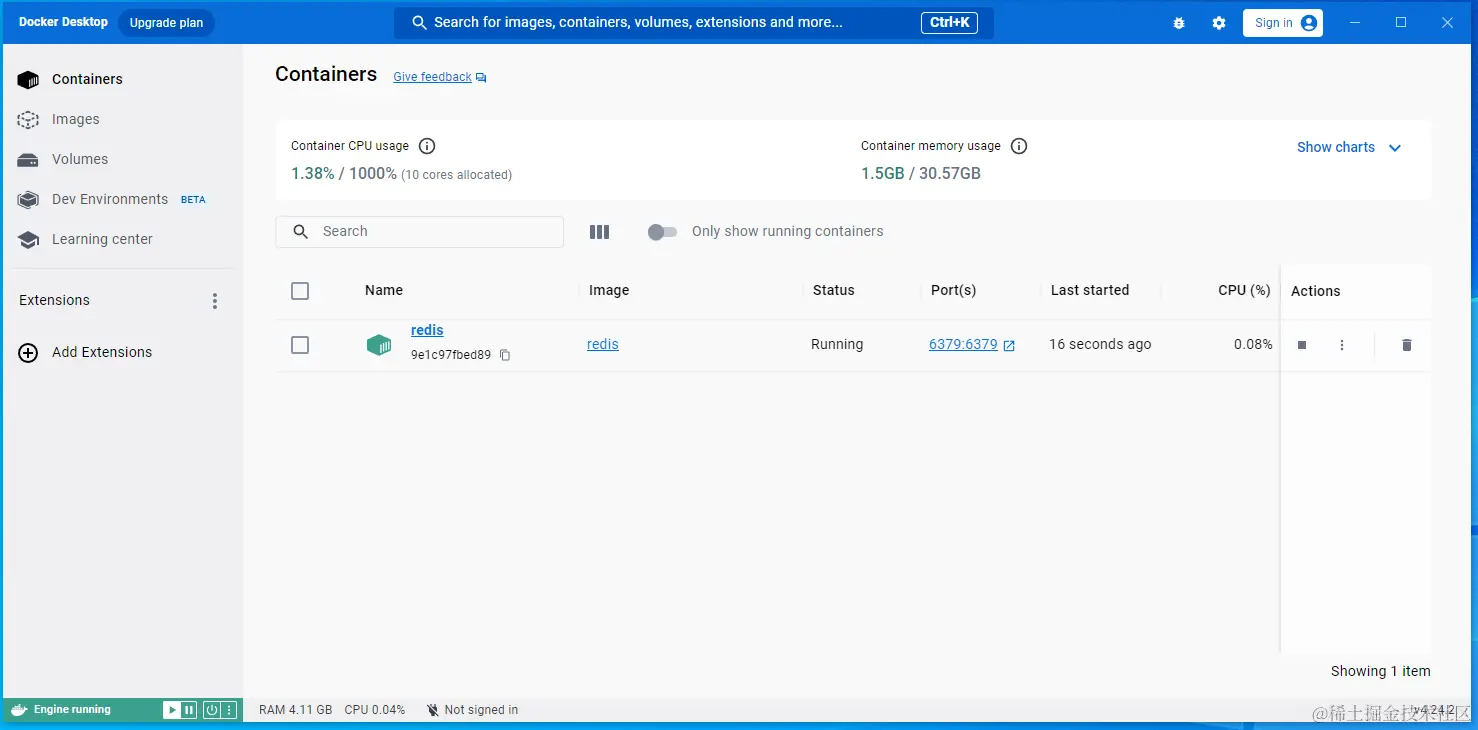
Task: Open the column visibility icon
Action: coord(599,232)
